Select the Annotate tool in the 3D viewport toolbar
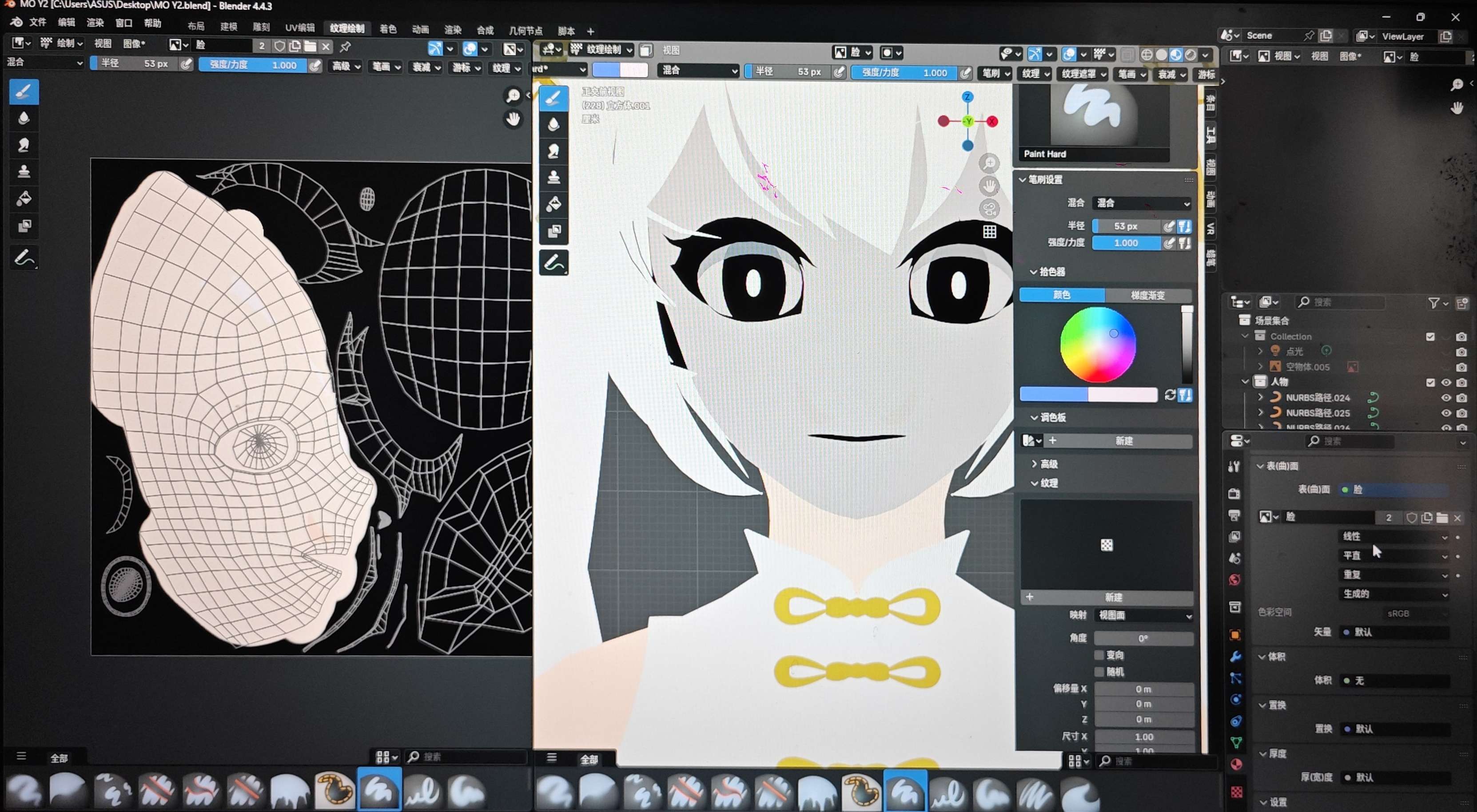Viewport: 1477px width, 812px height. [553, 262]
